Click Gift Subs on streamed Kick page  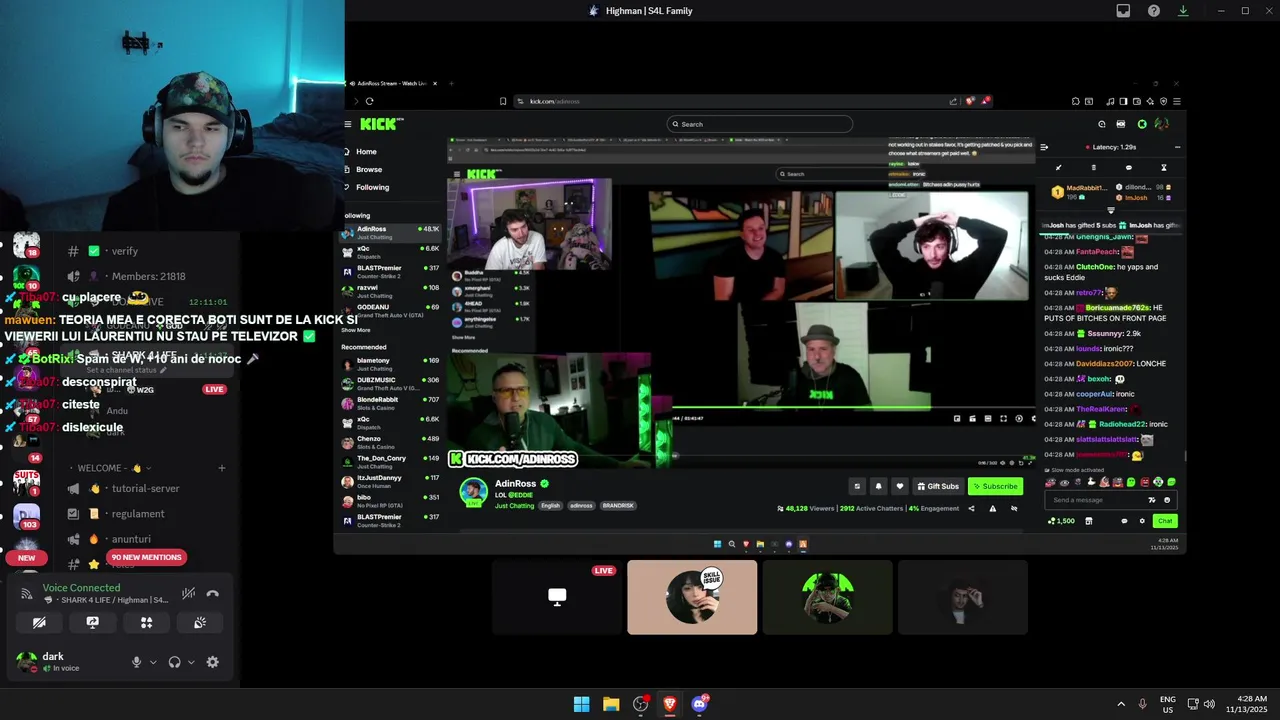(938, 486)
